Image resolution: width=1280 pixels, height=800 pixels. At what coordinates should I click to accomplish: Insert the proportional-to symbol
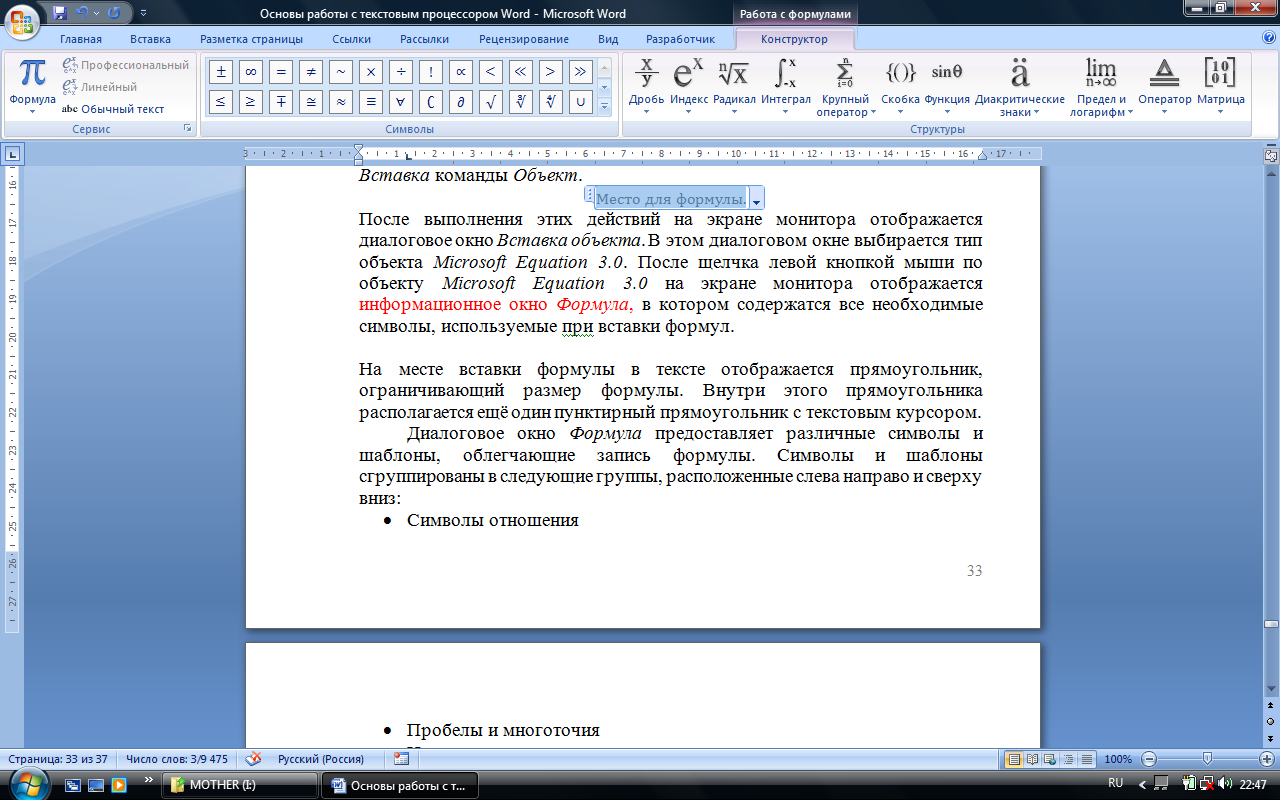tap(461, 72)
